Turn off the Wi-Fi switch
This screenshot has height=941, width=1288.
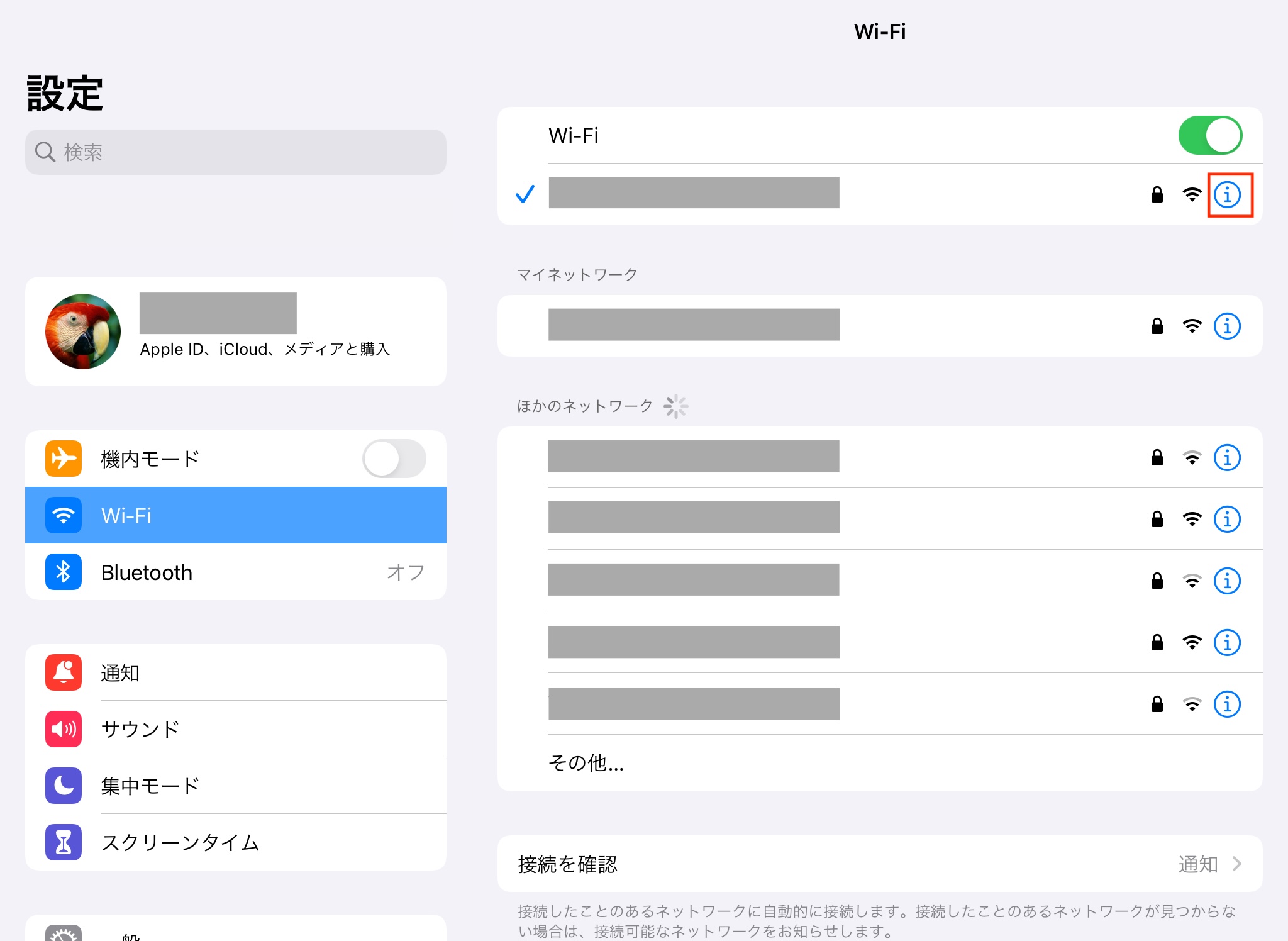(x=1209, y=135)
